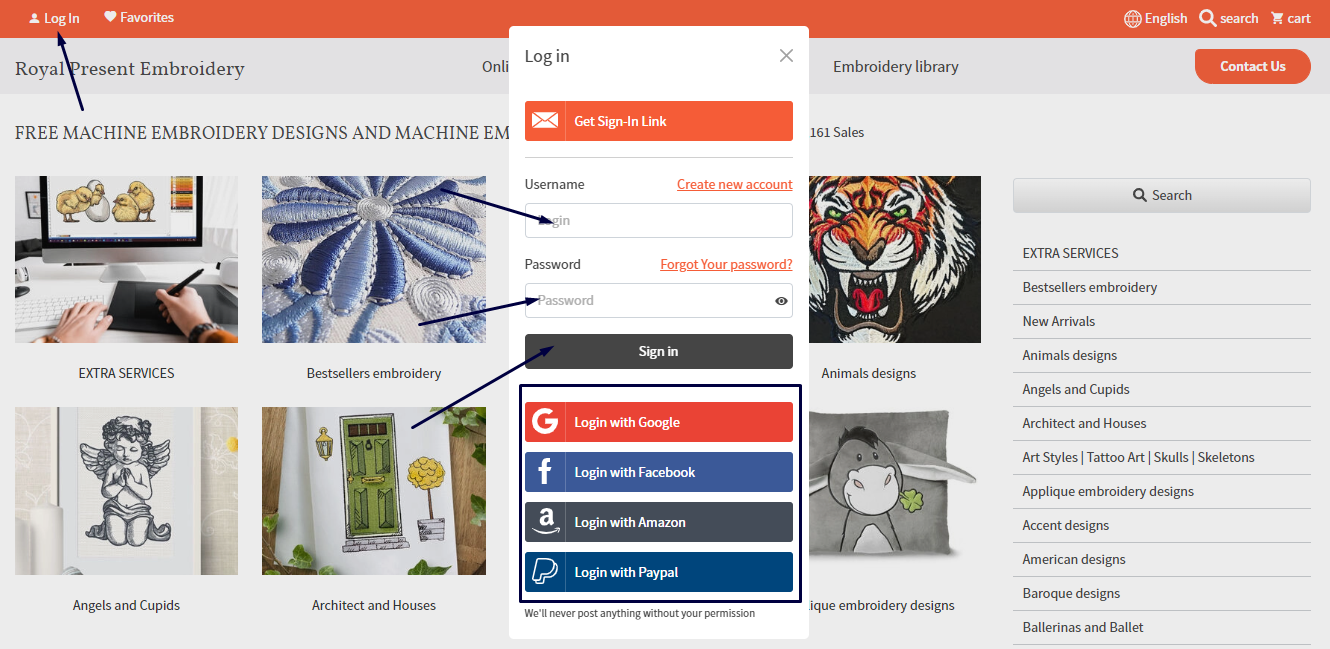Click the Contact Us button
The height and width of the screenshot is (649, 1330).
click(x=1252, y=66)
